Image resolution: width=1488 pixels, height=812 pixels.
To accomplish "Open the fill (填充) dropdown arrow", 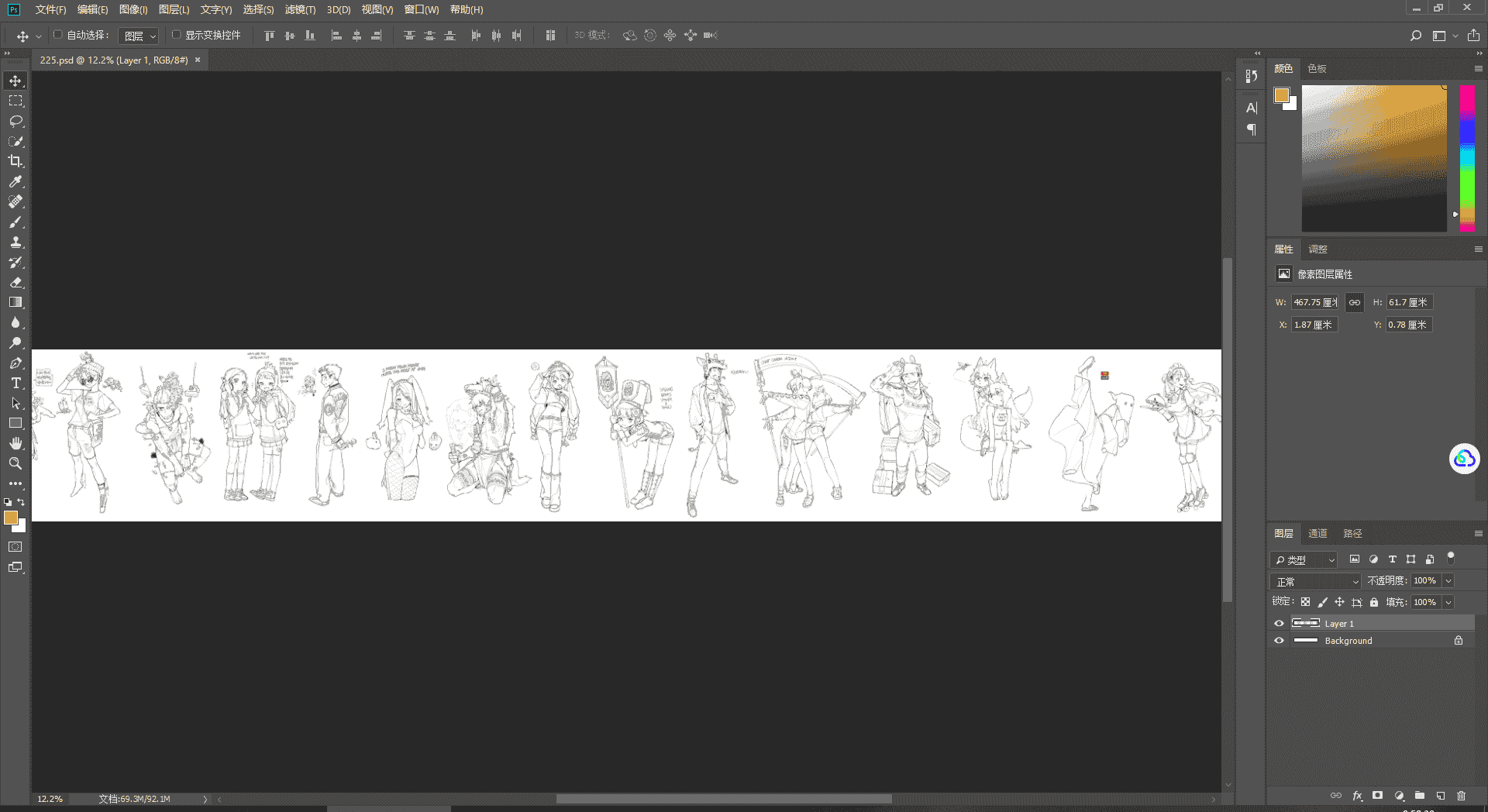I will 1448,602.
